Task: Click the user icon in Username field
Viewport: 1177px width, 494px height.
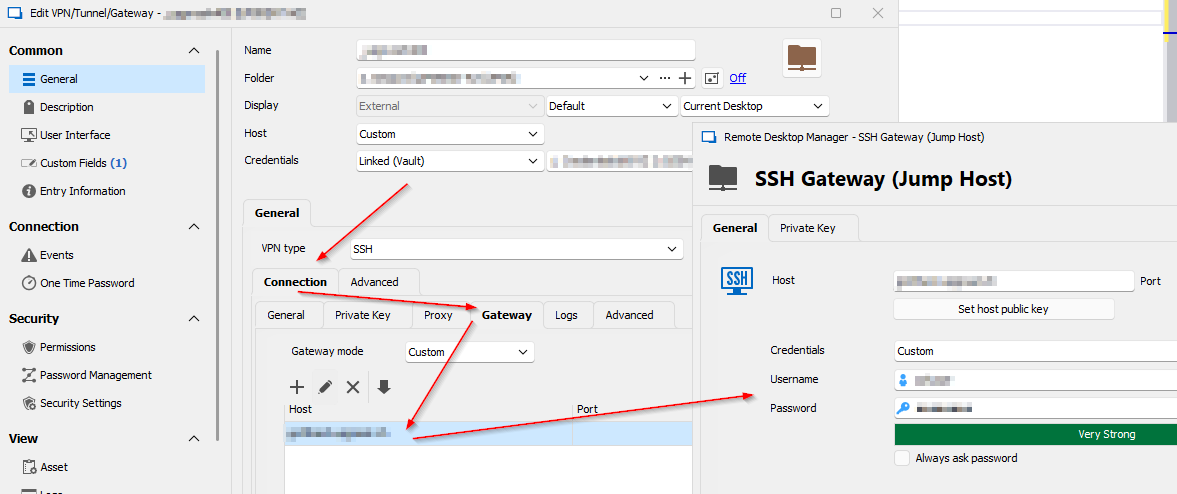Action: click(903, 380)
